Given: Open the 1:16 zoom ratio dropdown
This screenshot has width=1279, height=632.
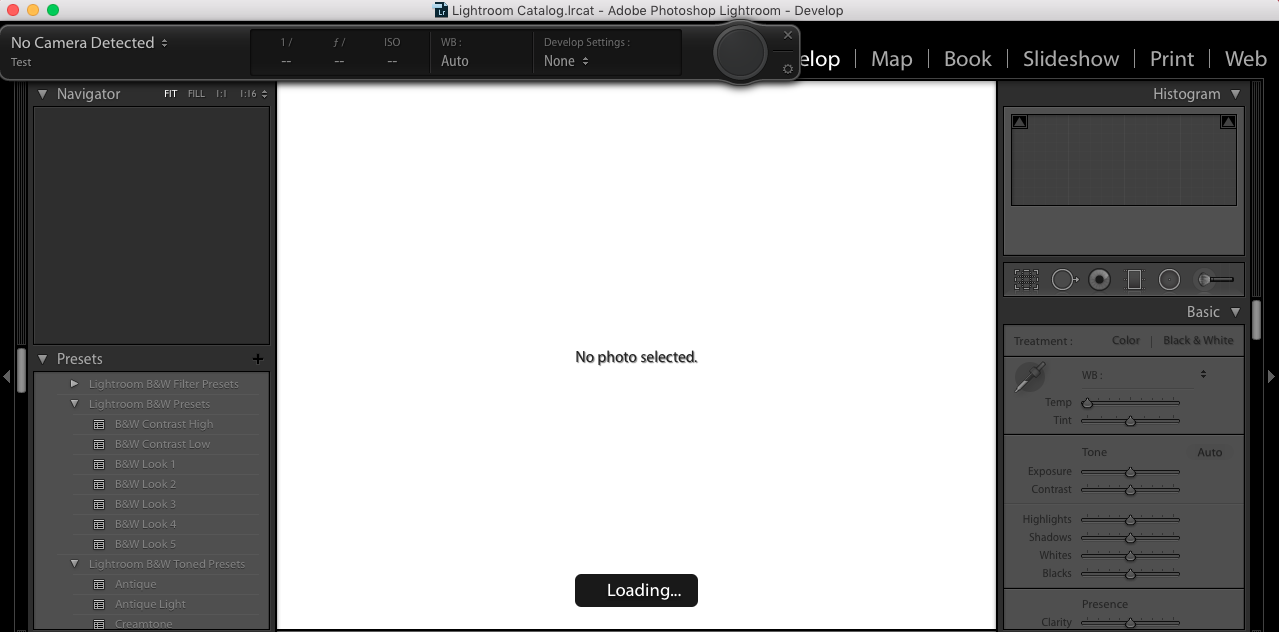Looking at the screenshot, I should coord(253,94).
